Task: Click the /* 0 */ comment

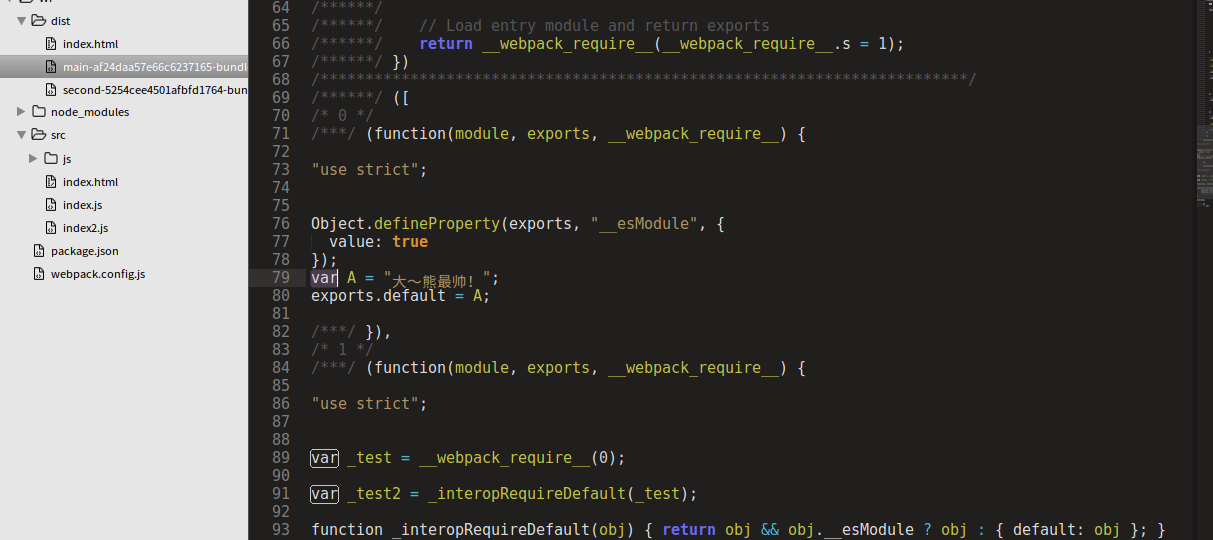Action: click(342, 116)
